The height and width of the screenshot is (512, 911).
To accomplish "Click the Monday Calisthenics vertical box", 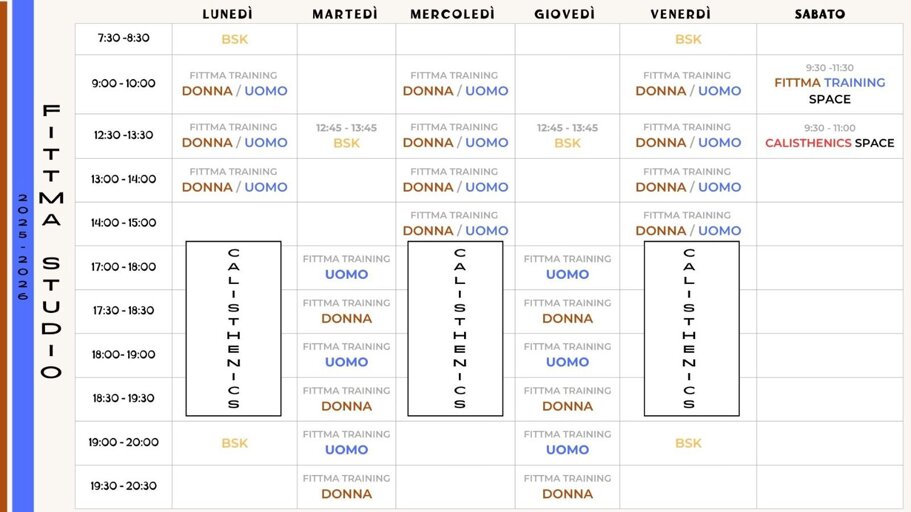I will [233, 328].
